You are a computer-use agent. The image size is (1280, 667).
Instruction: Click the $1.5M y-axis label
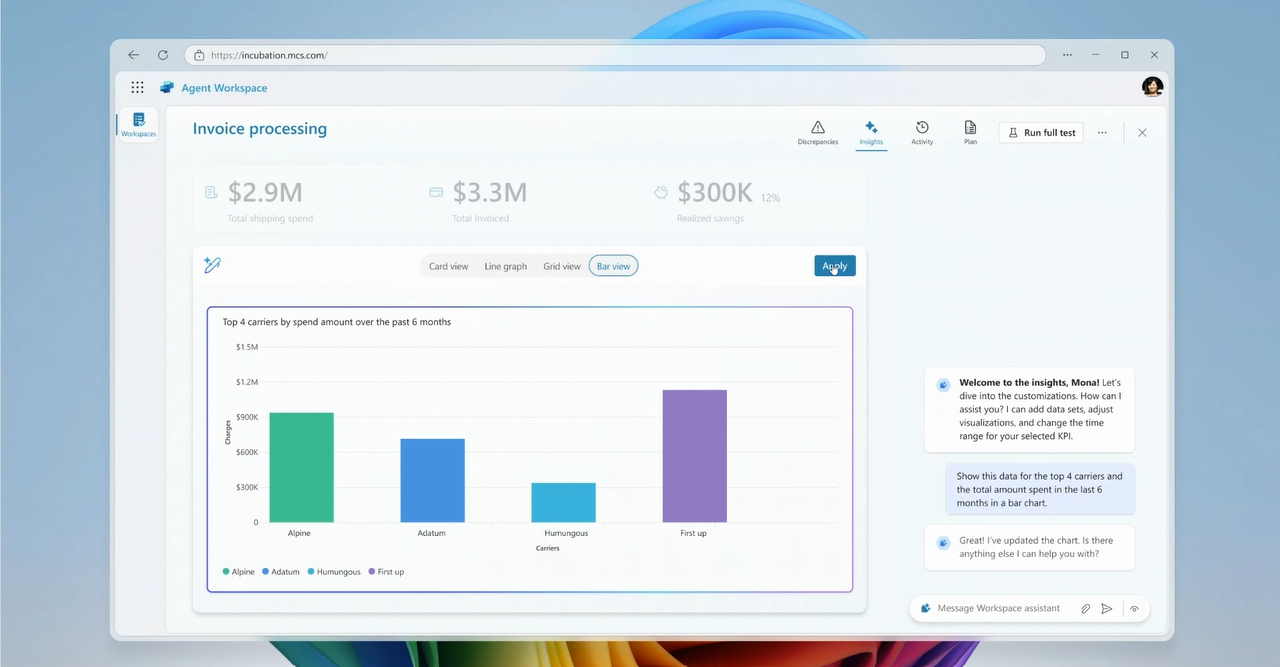(247, 347)
